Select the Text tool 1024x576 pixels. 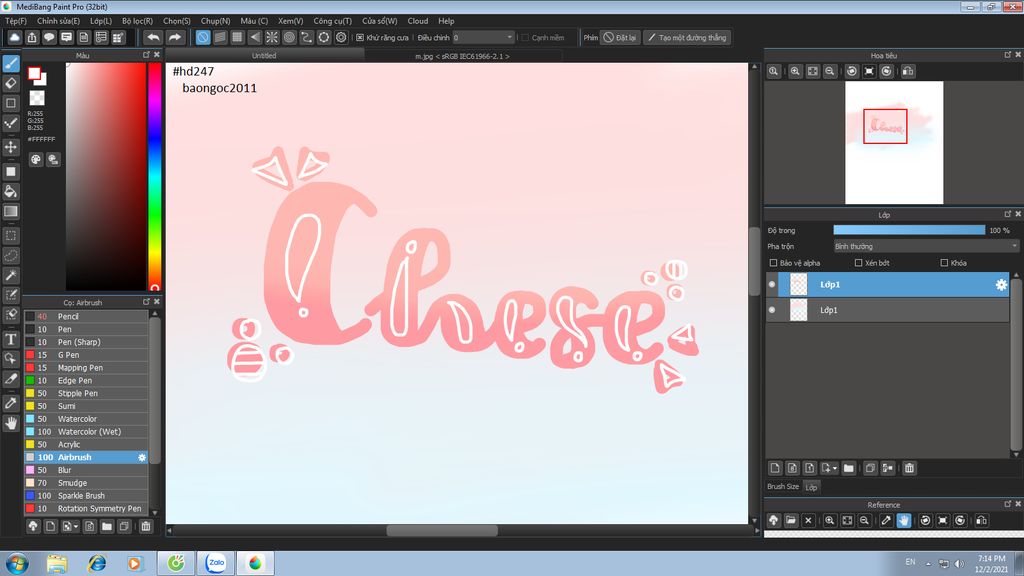pos(11,339)
